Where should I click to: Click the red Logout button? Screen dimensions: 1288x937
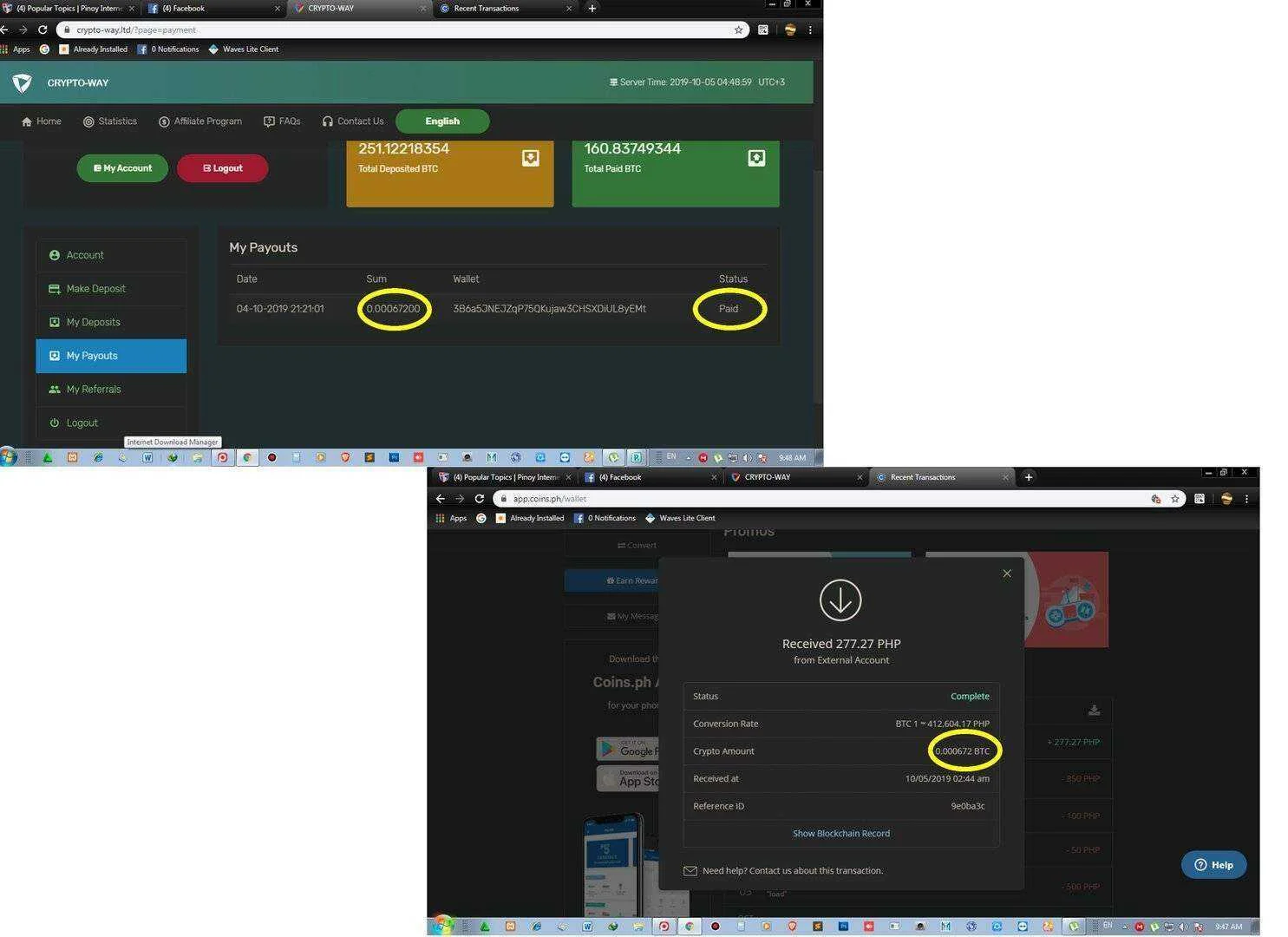point(223,168)
